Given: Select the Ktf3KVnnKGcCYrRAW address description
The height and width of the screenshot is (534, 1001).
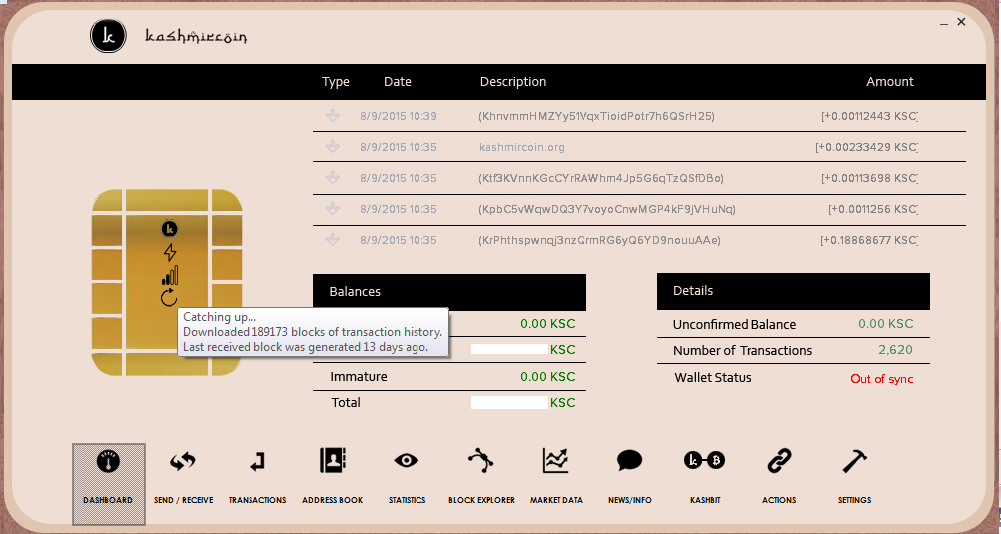Looking at the screenshot, I should coord(601,178).
